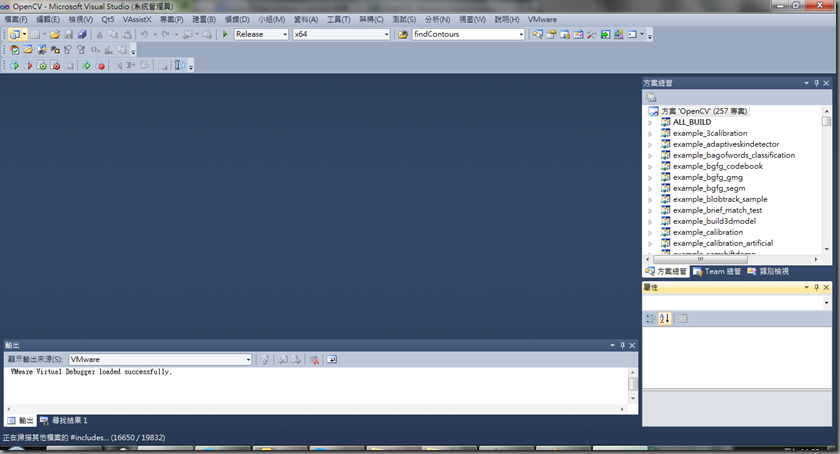
Task: Expand the ALL_BUILD project node
Action: point(650,123)
